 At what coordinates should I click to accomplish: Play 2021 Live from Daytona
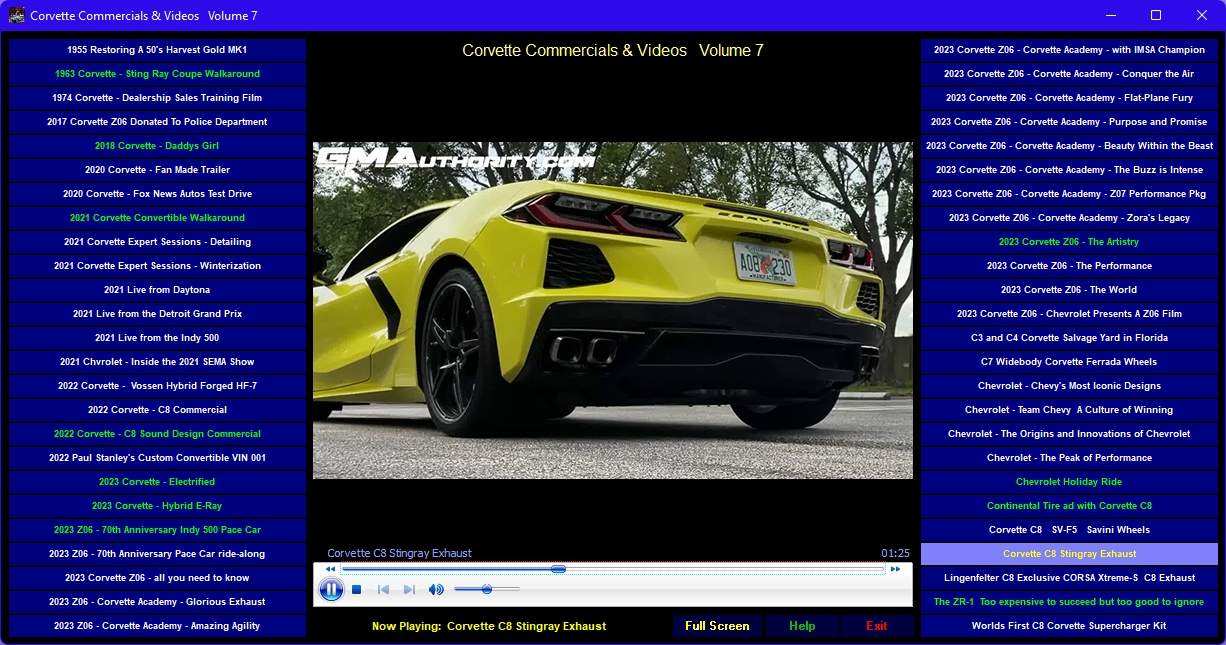click(x=157, y=290)
